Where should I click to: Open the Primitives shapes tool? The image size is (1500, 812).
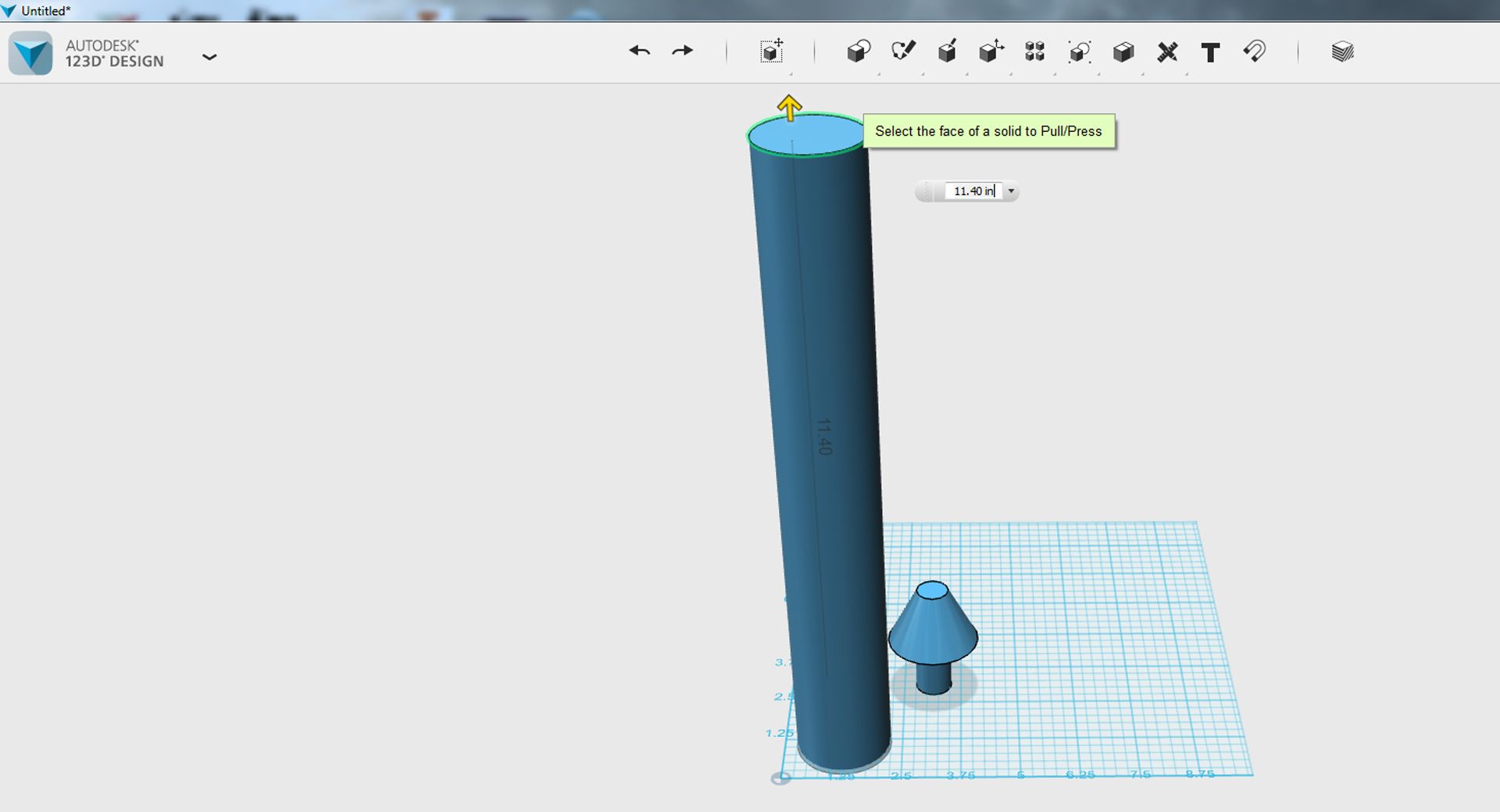pyautogui.click(x=859, y=52)
